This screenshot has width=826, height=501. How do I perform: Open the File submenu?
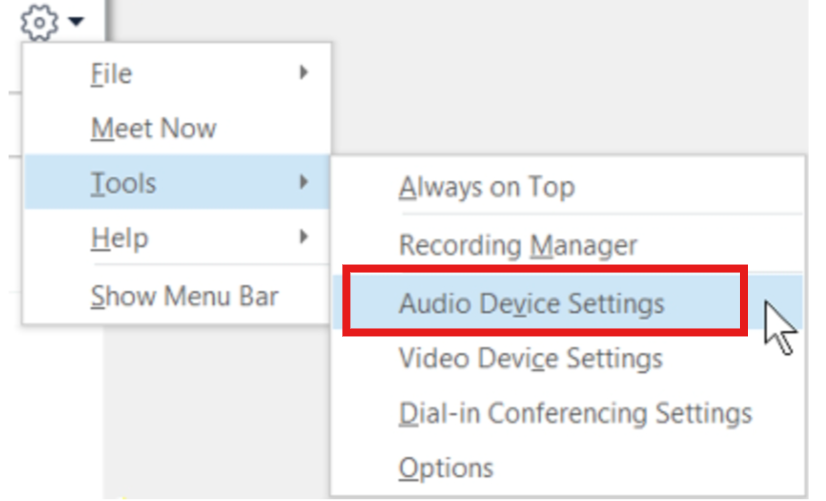[x=177, y=73]
